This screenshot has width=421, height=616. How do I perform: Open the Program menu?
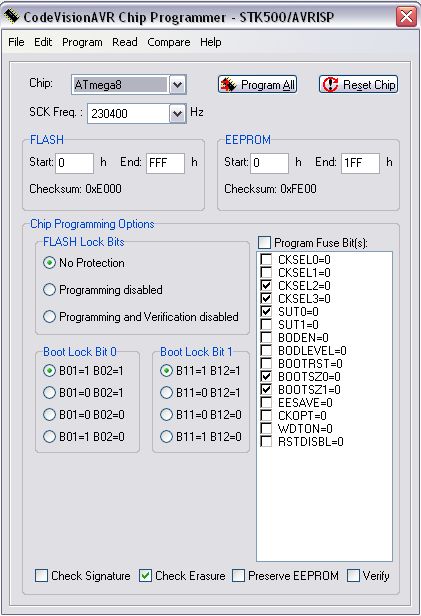tap(82, 42)
